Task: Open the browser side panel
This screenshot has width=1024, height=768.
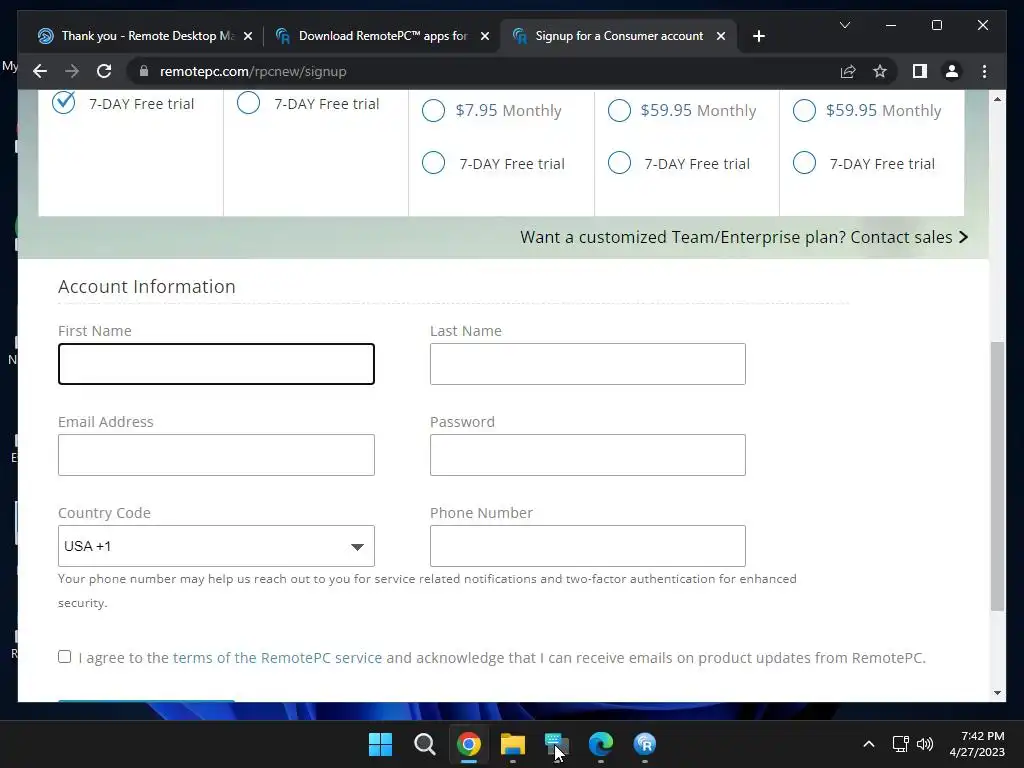Action: (x=920, y=71)
